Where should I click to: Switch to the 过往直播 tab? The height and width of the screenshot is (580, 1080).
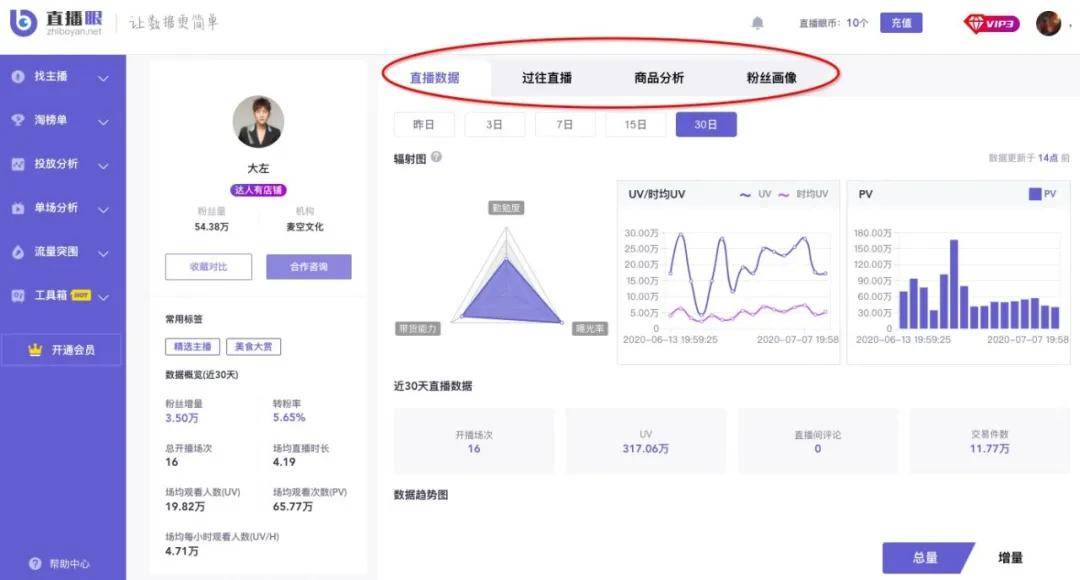coord(547,77)
